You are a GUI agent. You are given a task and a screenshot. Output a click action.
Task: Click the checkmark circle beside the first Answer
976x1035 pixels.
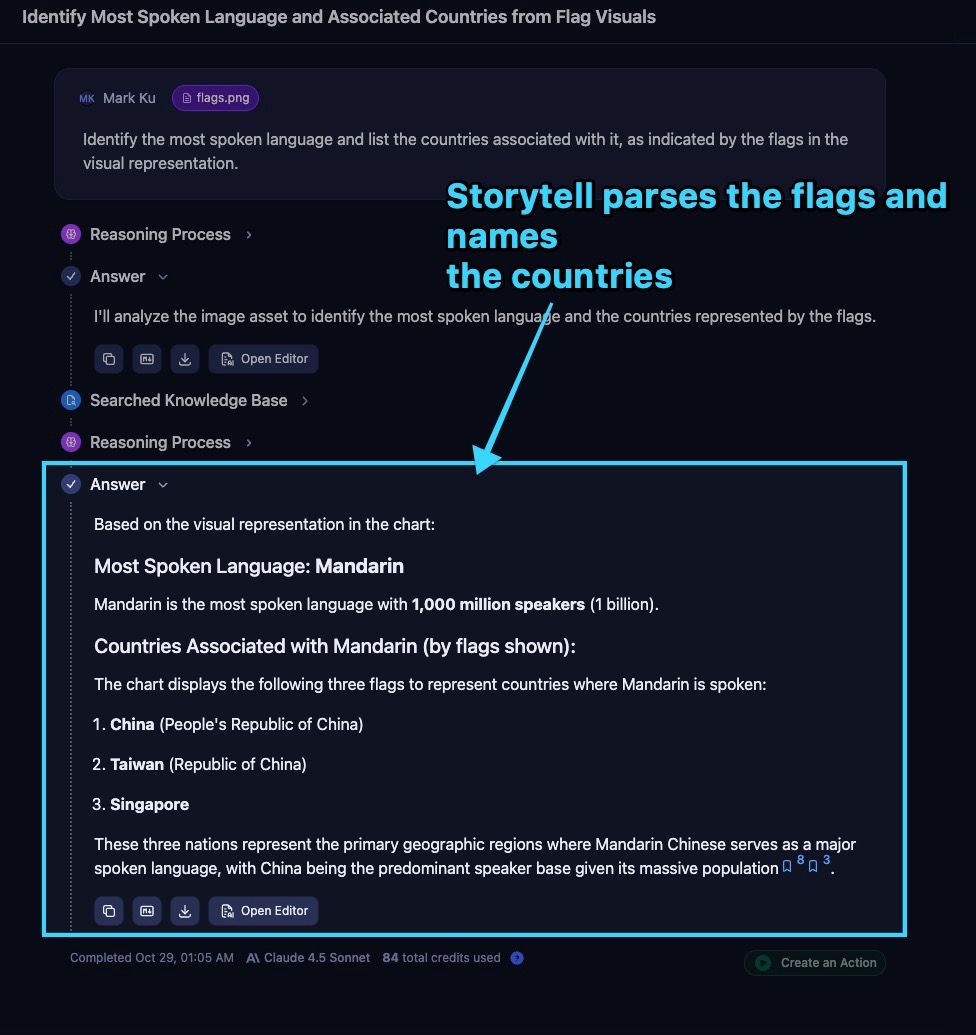point(71,276)
